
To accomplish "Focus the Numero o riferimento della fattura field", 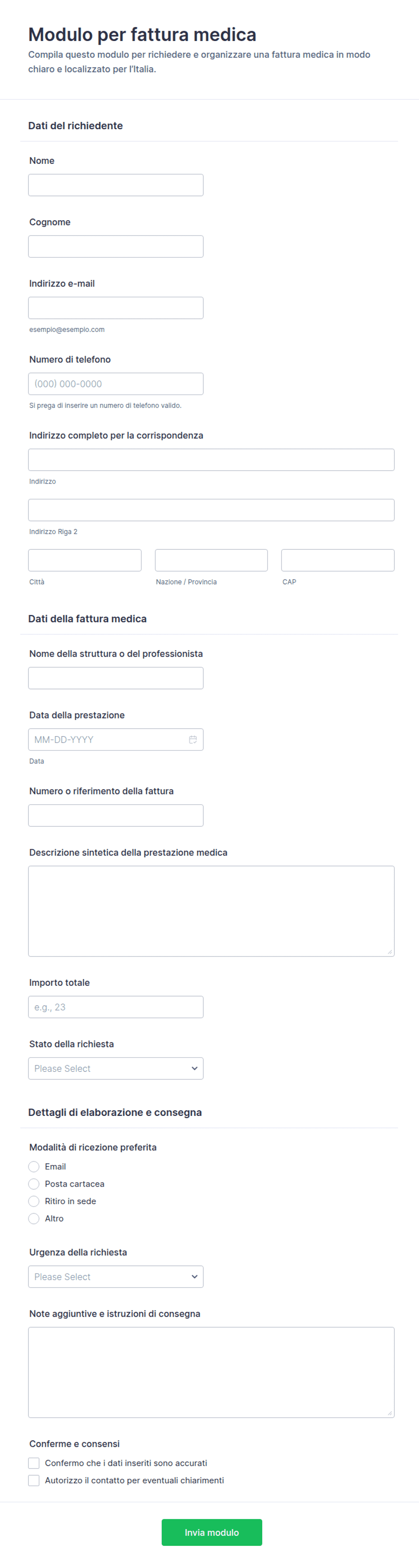I will 116,816.
